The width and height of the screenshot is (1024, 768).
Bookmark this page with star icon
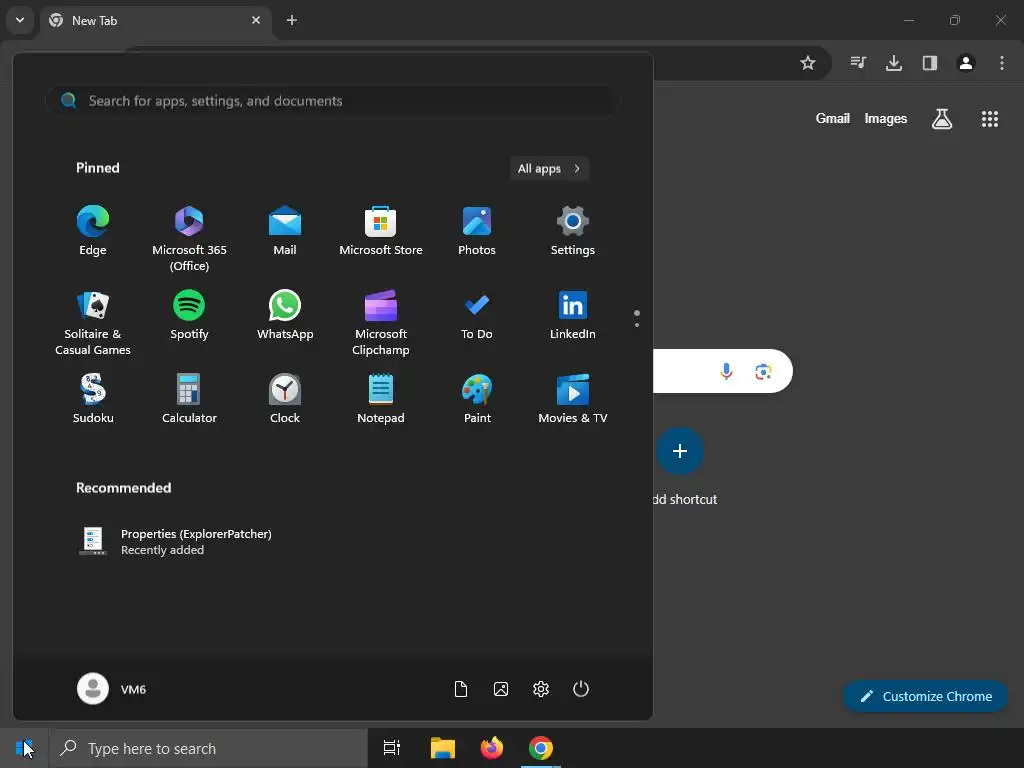coord(808,63)
